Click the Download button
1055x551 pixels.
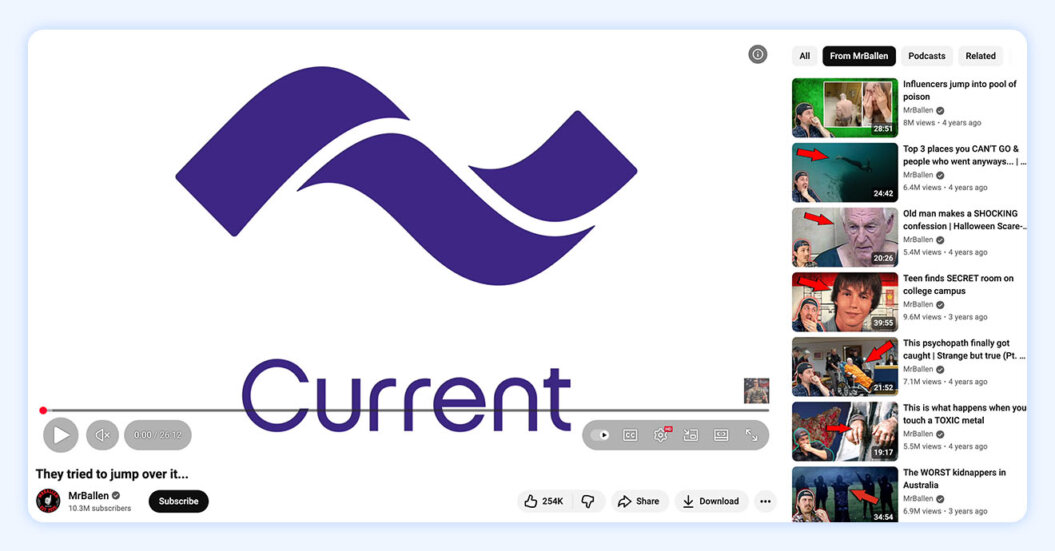(710, 501)
